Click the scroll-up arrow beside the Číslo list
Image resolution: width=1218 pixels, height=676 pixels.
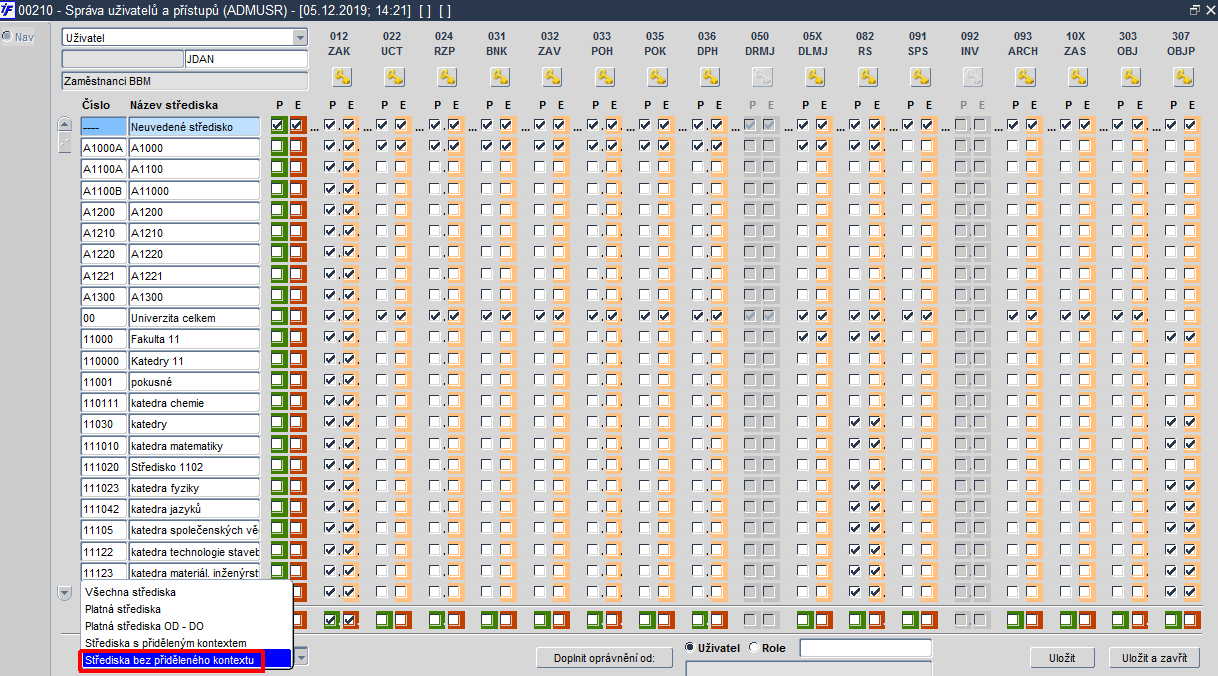[65, 125]
